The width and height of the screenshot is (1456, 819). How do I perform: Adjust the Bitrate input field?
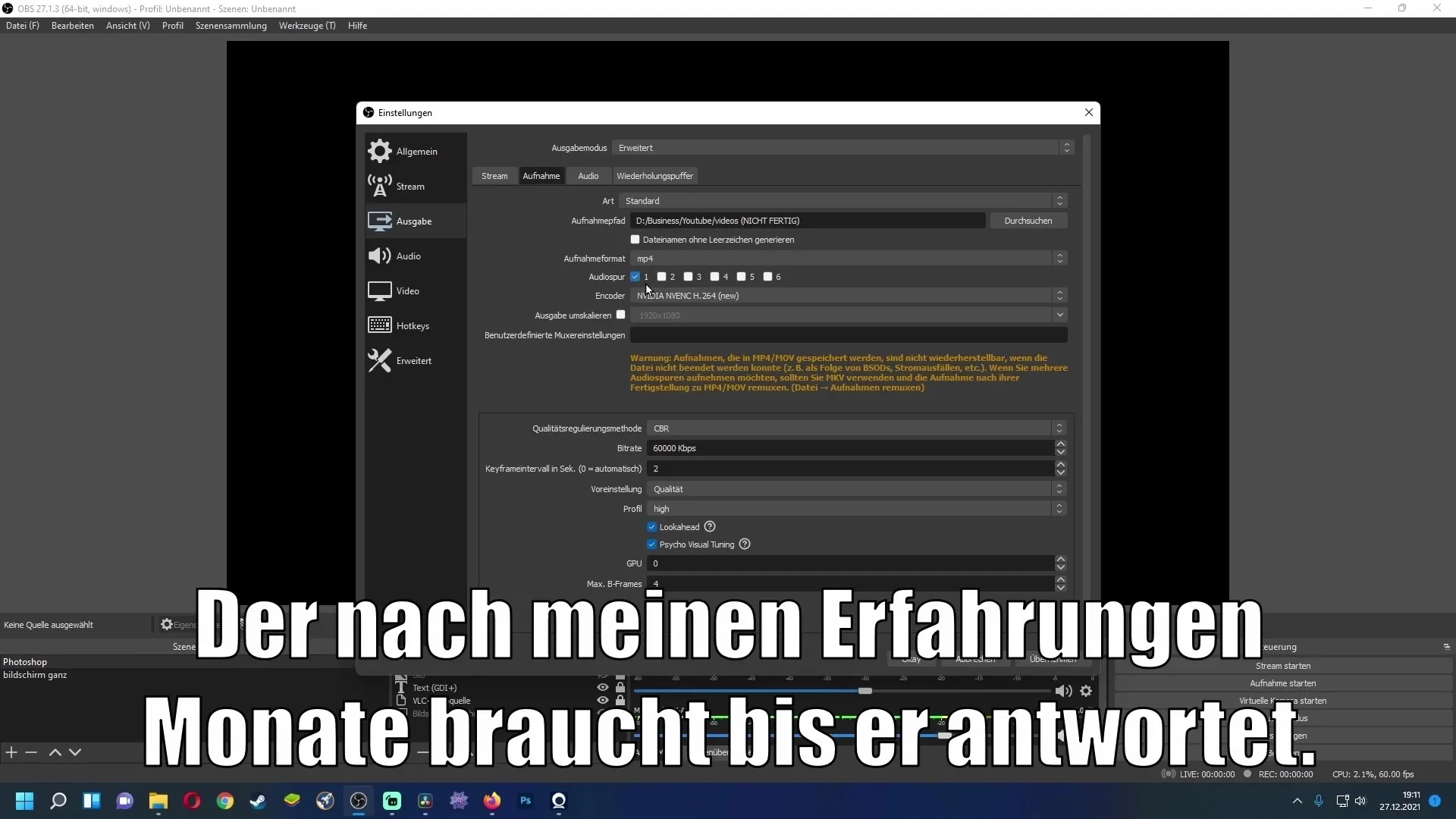pyautogui.click(x=849, y=448)
